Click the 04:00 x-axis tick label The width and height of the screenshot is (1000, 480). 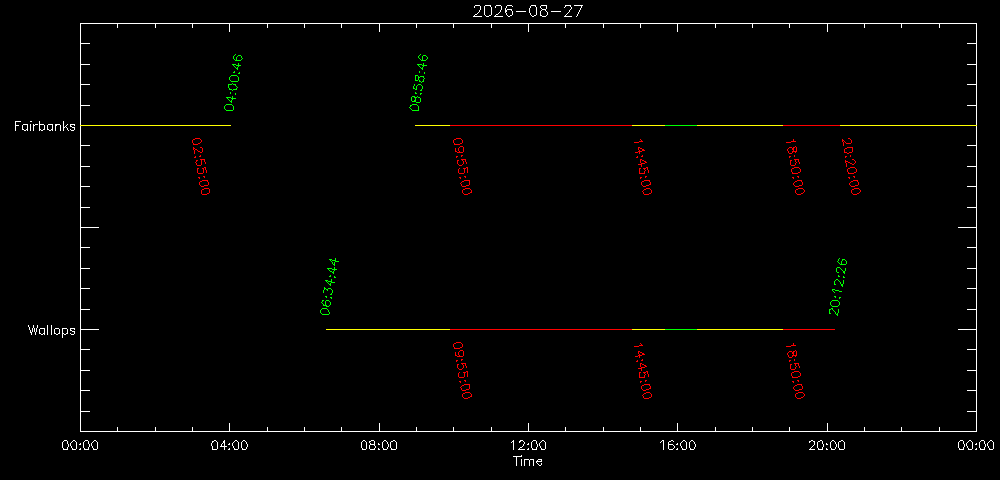pos(230,445)
